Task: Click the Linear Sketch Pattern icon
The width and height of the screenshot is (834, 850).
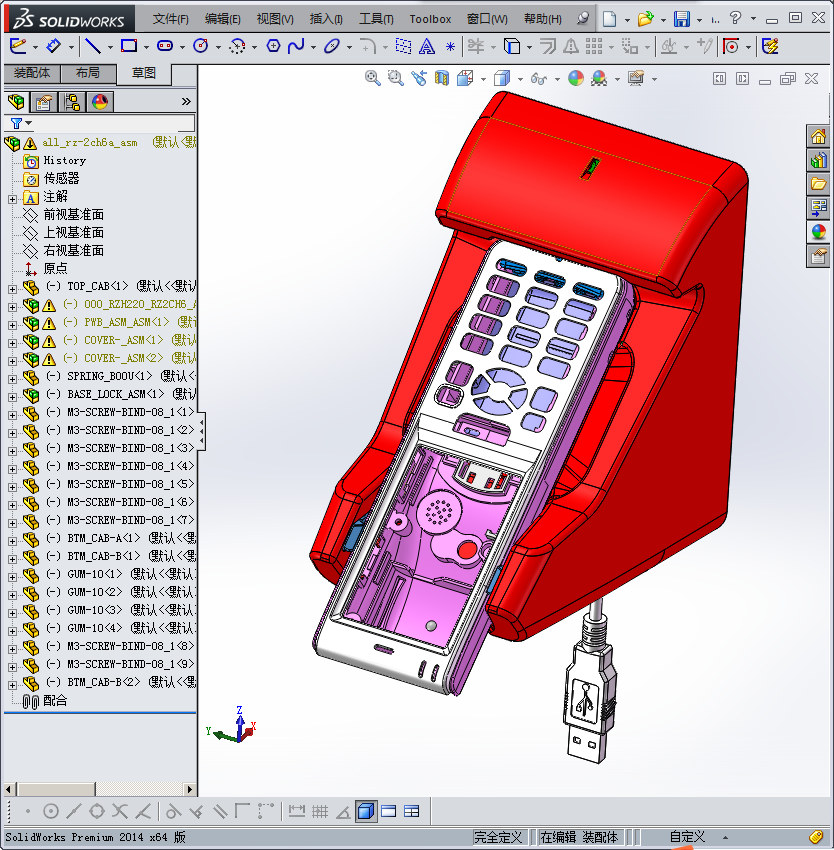Action: pyautogui.click(x=594, y=47)
